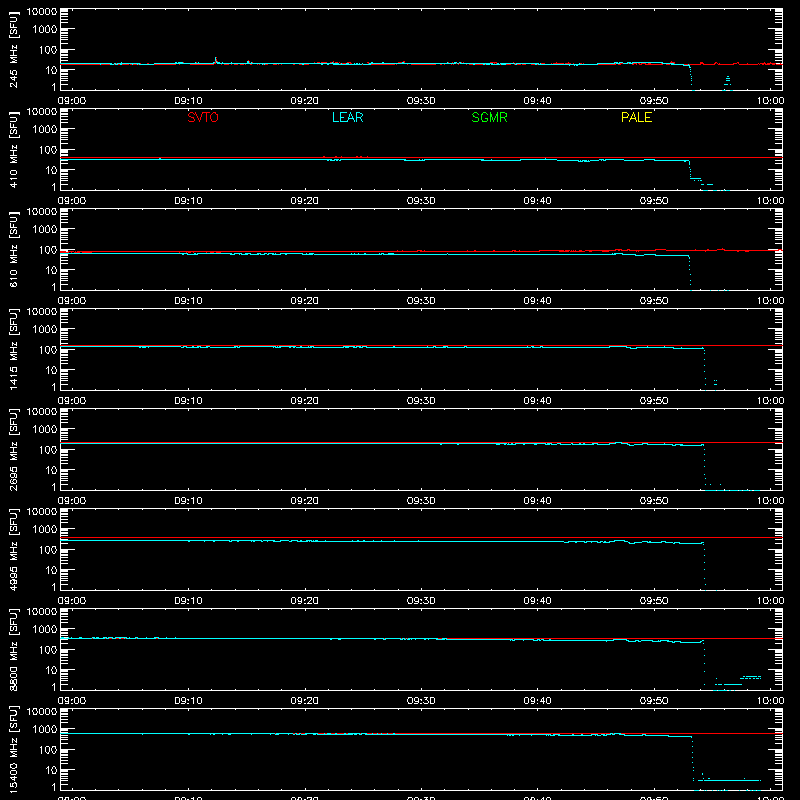
Task: Click the 09:50 time label under the 610 MHz plot
Action: pos(654,301)
